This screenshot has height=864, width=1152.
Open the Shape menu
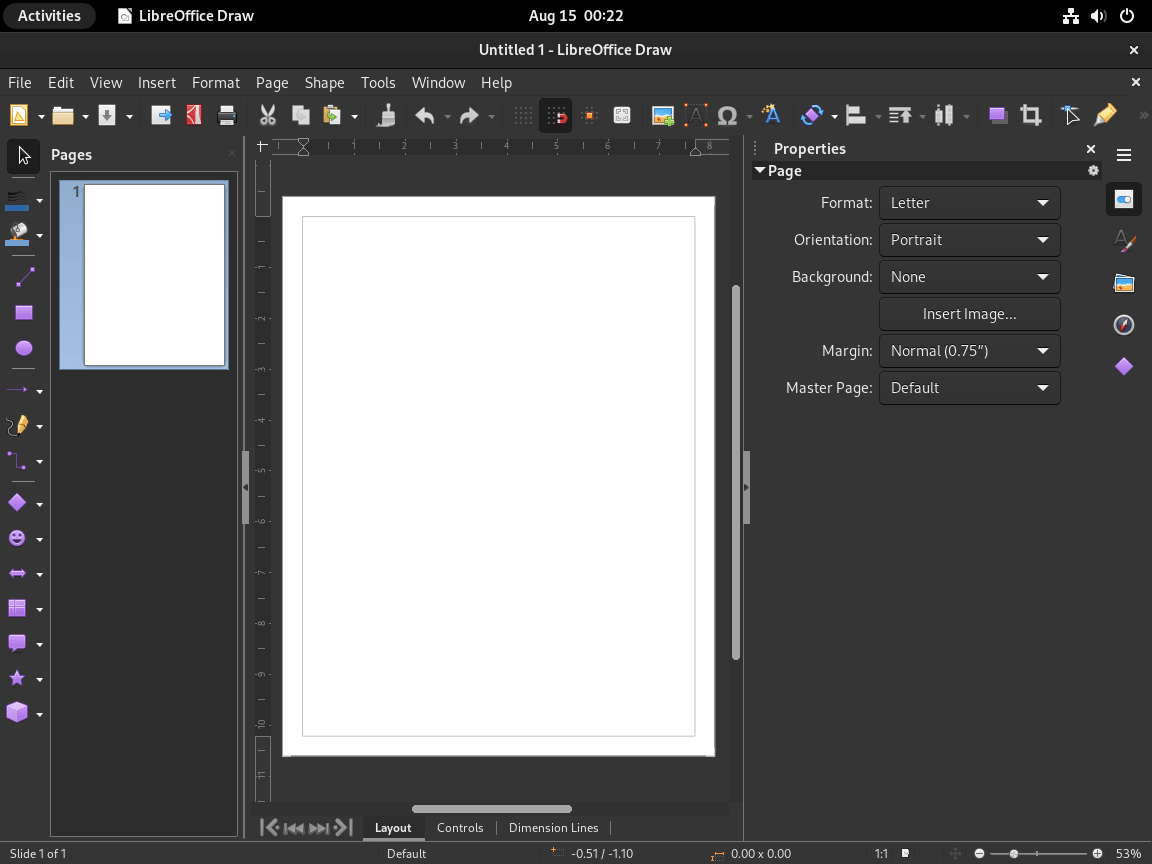click(x=324, y=82)
